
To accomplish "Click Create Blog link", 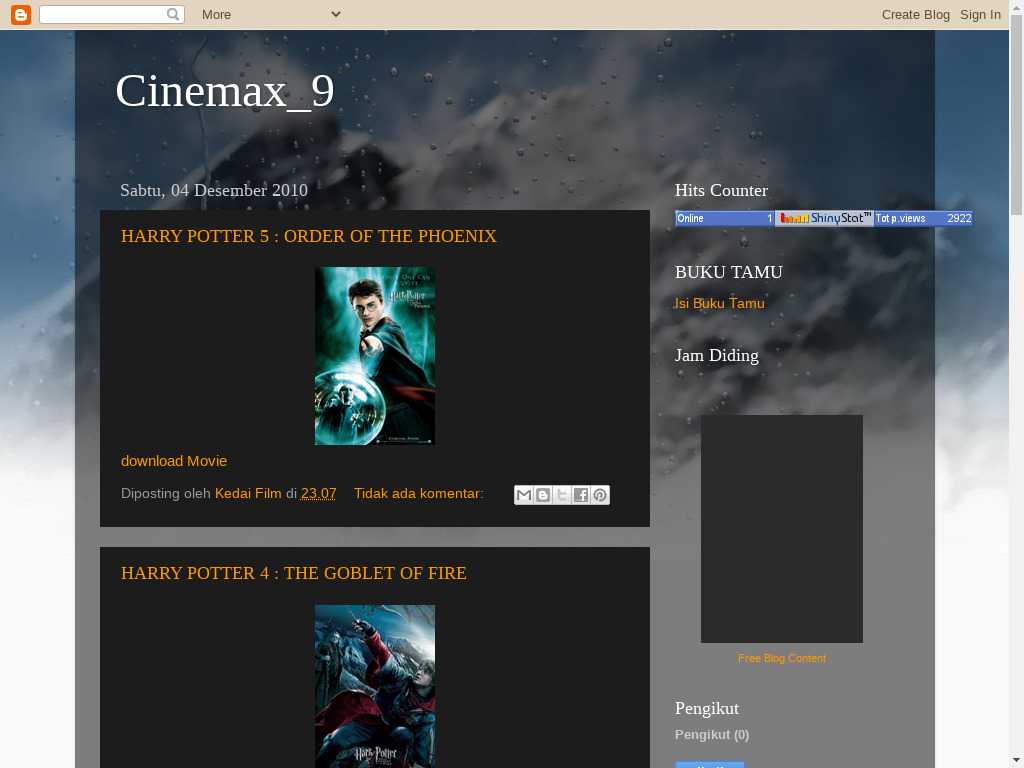I will (916, 14).
